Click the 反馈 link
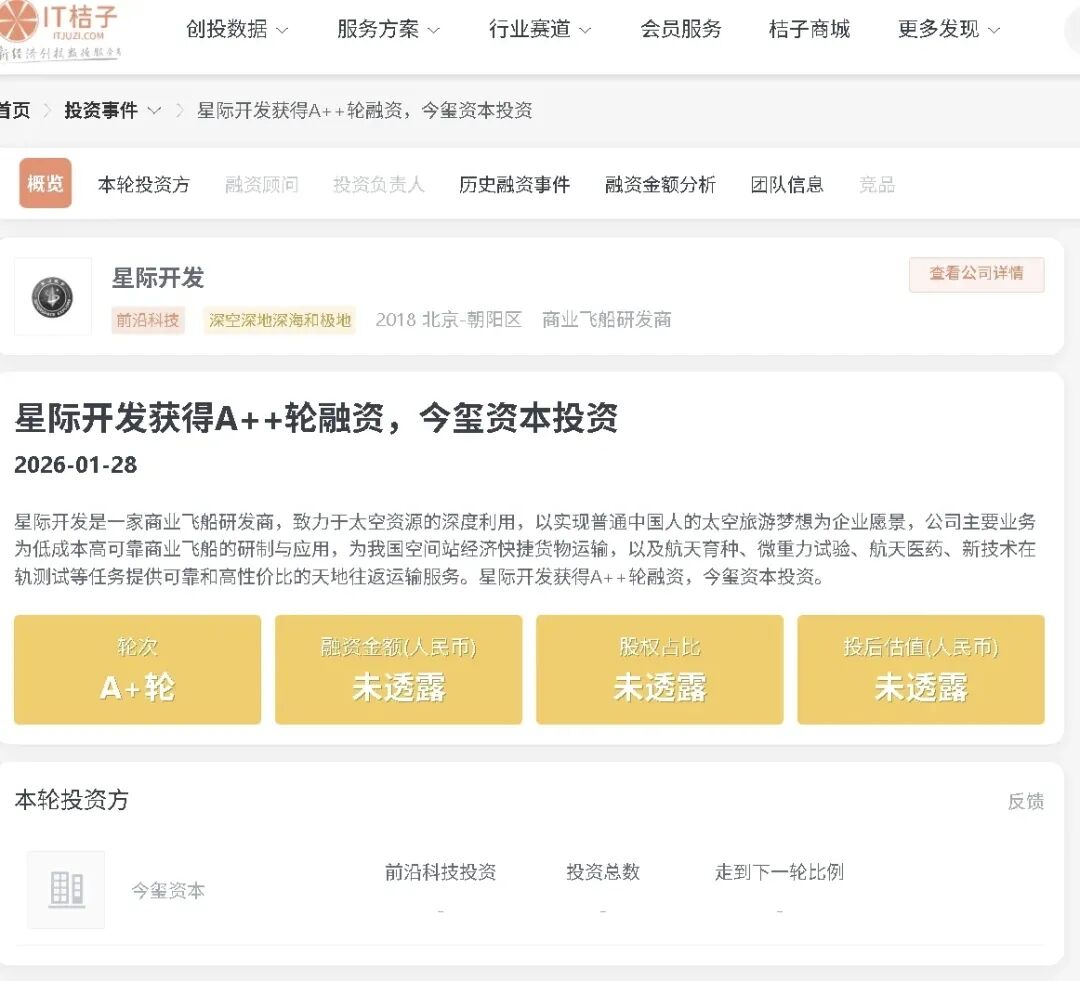This screenshot has width=1080, height=981. [x=1025, y=801]
